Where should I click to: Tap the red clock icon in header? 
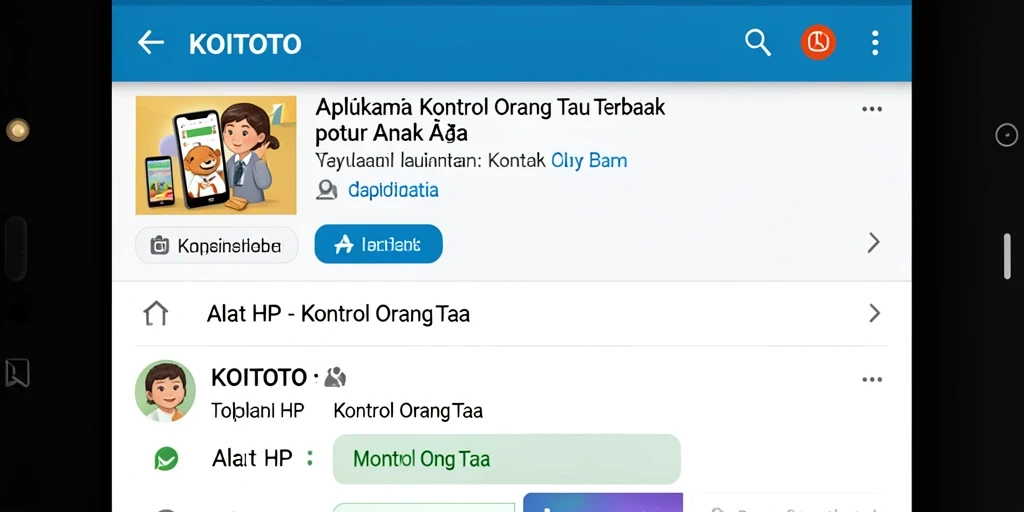[x=818, y=42]
